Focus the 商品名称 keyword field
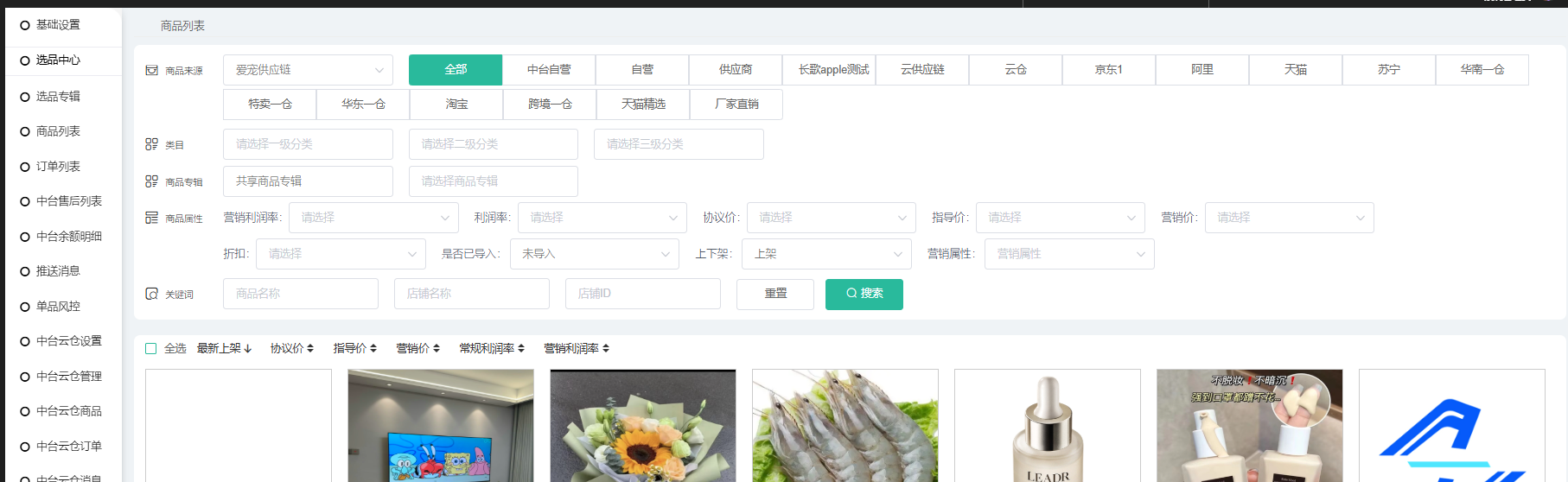The width and height of the screenshot is (1568, 482). point(301,294)
